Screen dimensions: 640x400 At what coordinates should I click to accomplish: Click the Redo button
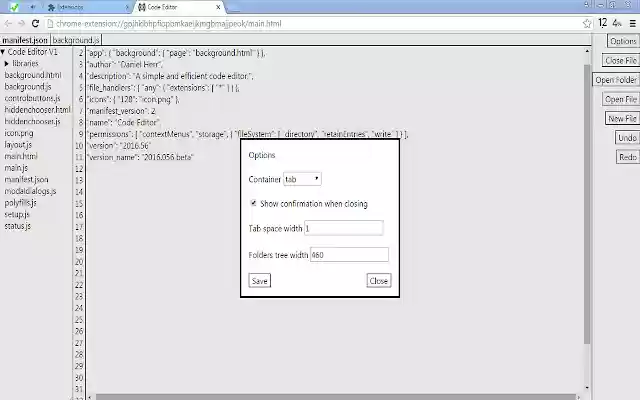click(x=627, y=157)
